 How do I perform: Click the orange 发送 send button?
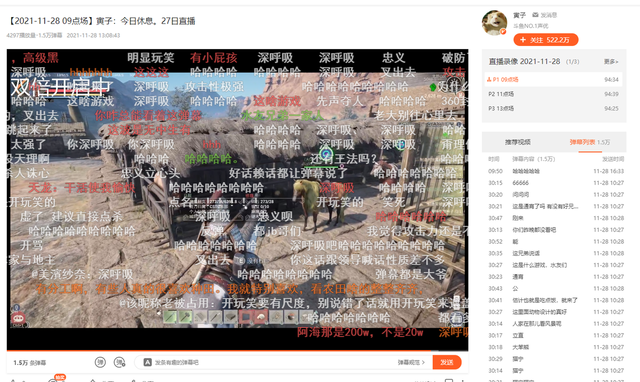point(447,362)
